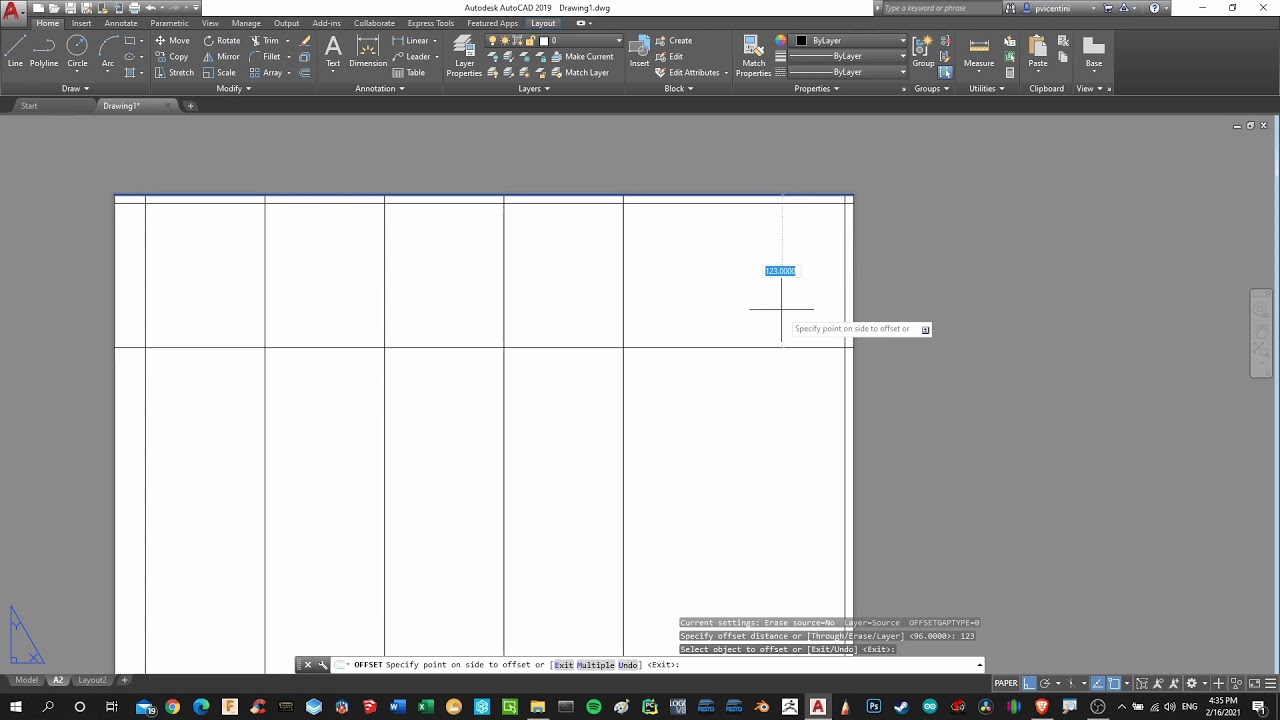Image resolution: width=1280 pixels, height=720 pixels.
Task: Click Create block button
Action: tap(673, 41)
